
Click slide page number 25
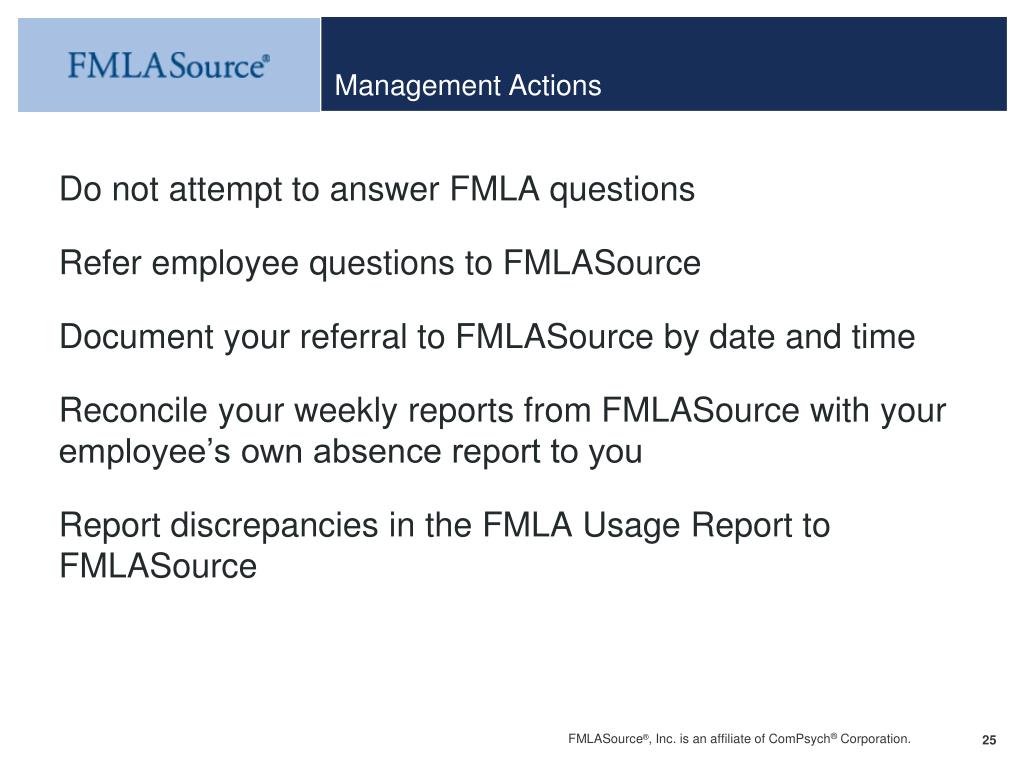click(x=989, y=740)
